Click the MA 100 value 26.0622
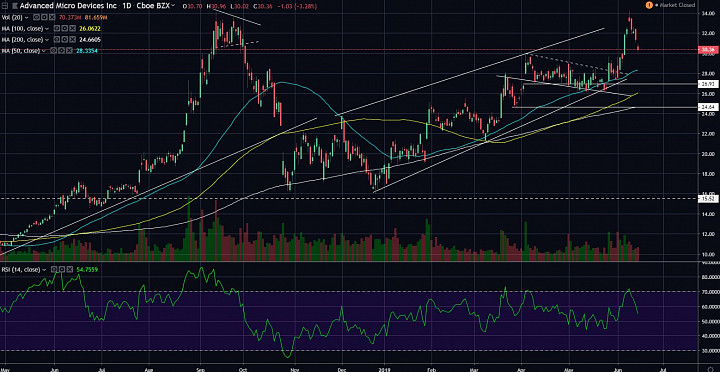This screenshot has width=720, height=372. [x=90, y=28]
